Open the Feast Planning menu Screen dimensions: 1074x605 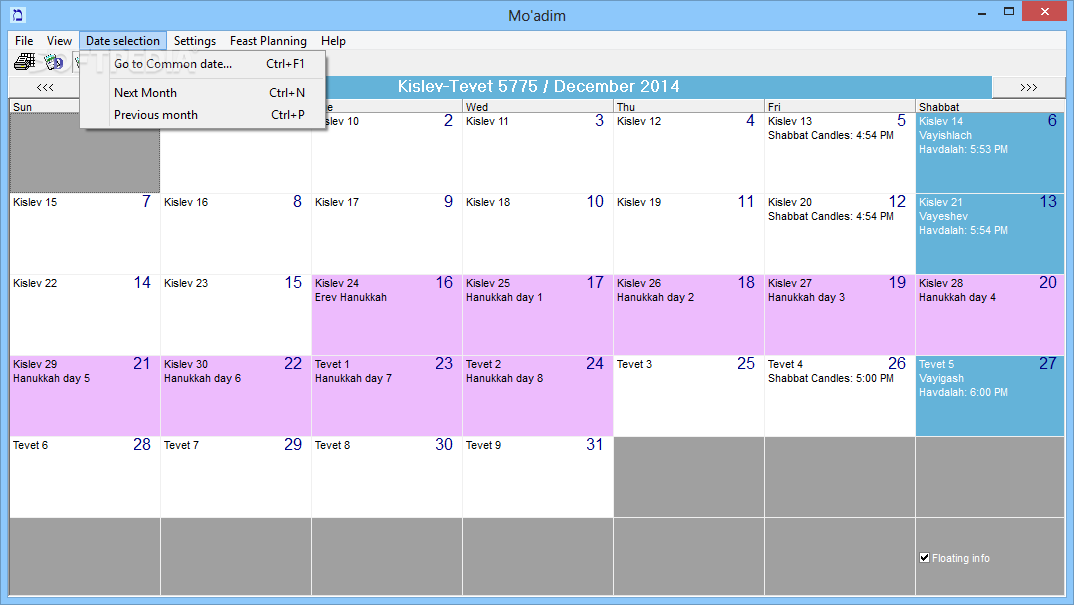click(x=268, y=40)
